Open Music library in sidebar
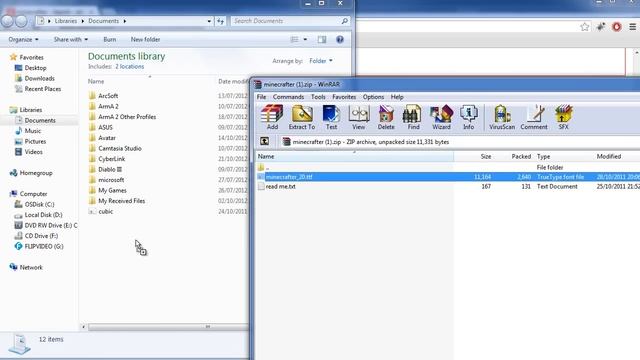Viewport: 640px width, 360px height. pyautogui.click(x=32, y=131)
